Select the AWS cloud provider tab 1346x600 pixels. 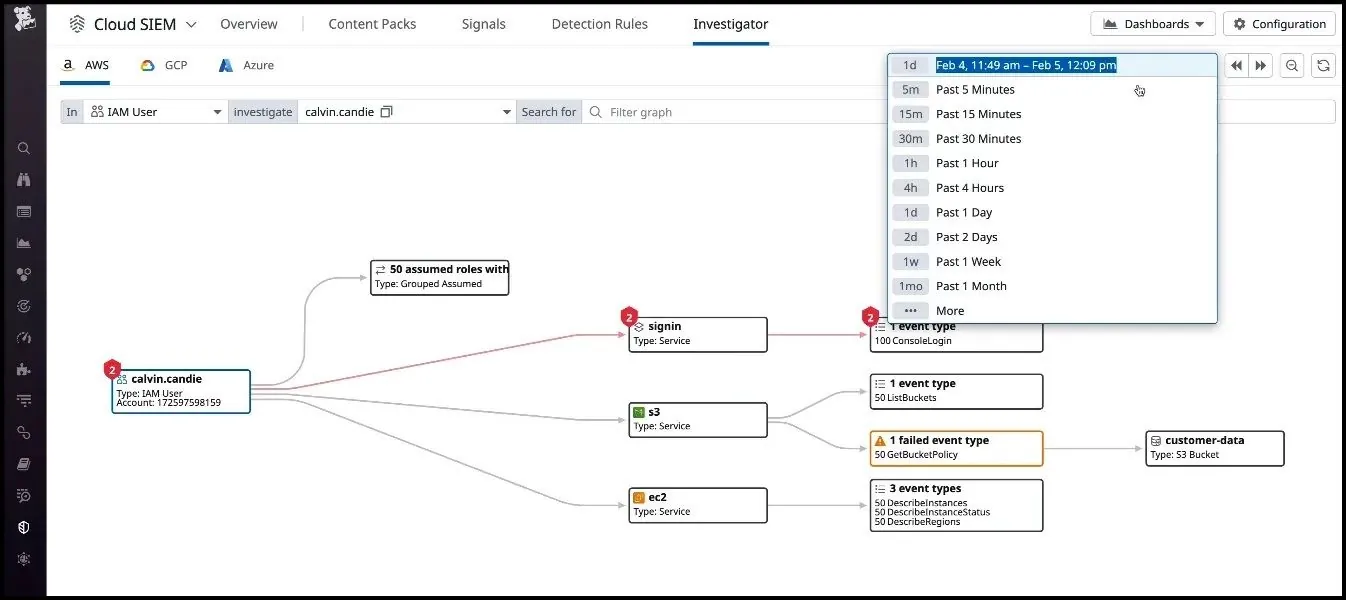point(86,65)
